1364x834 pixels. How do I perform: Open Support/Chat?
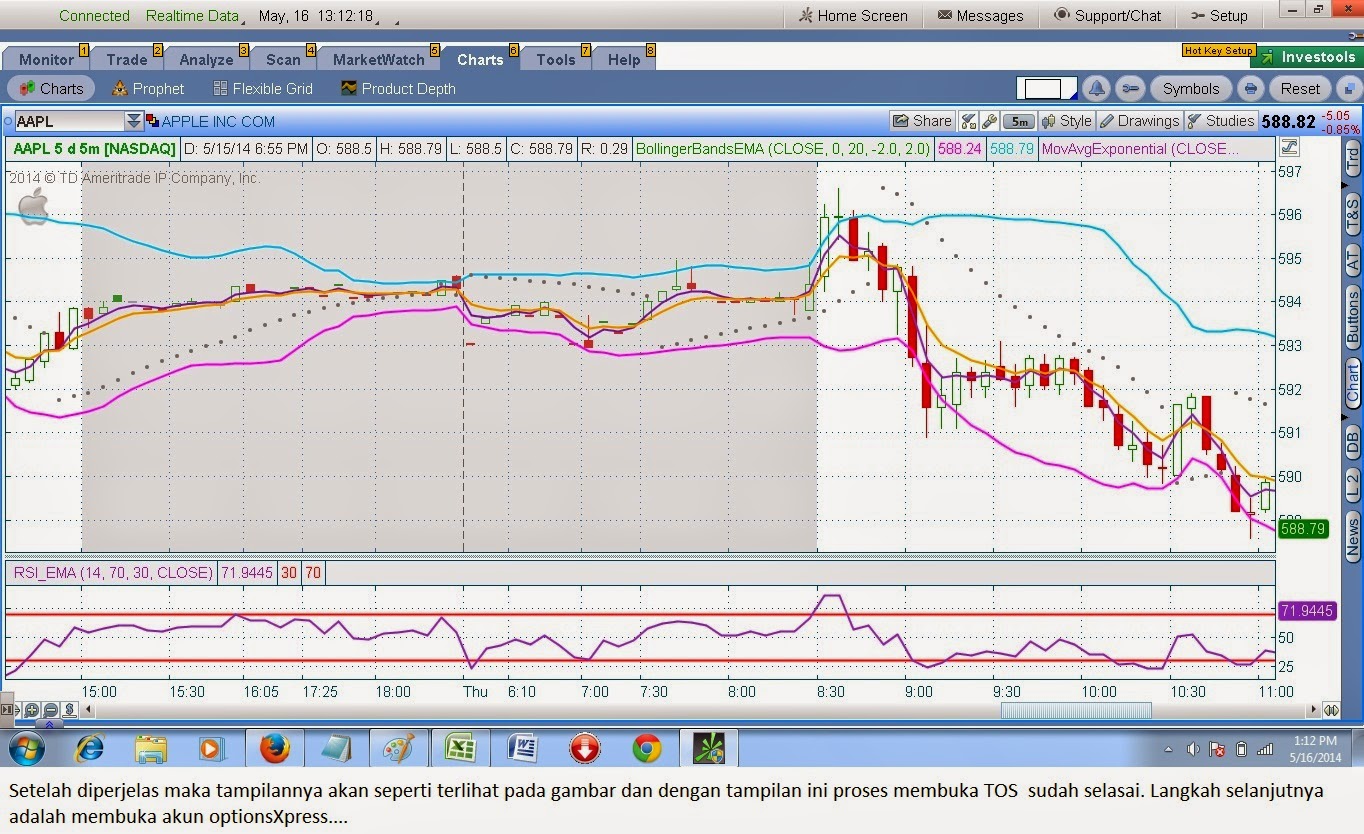(1107, 16)
